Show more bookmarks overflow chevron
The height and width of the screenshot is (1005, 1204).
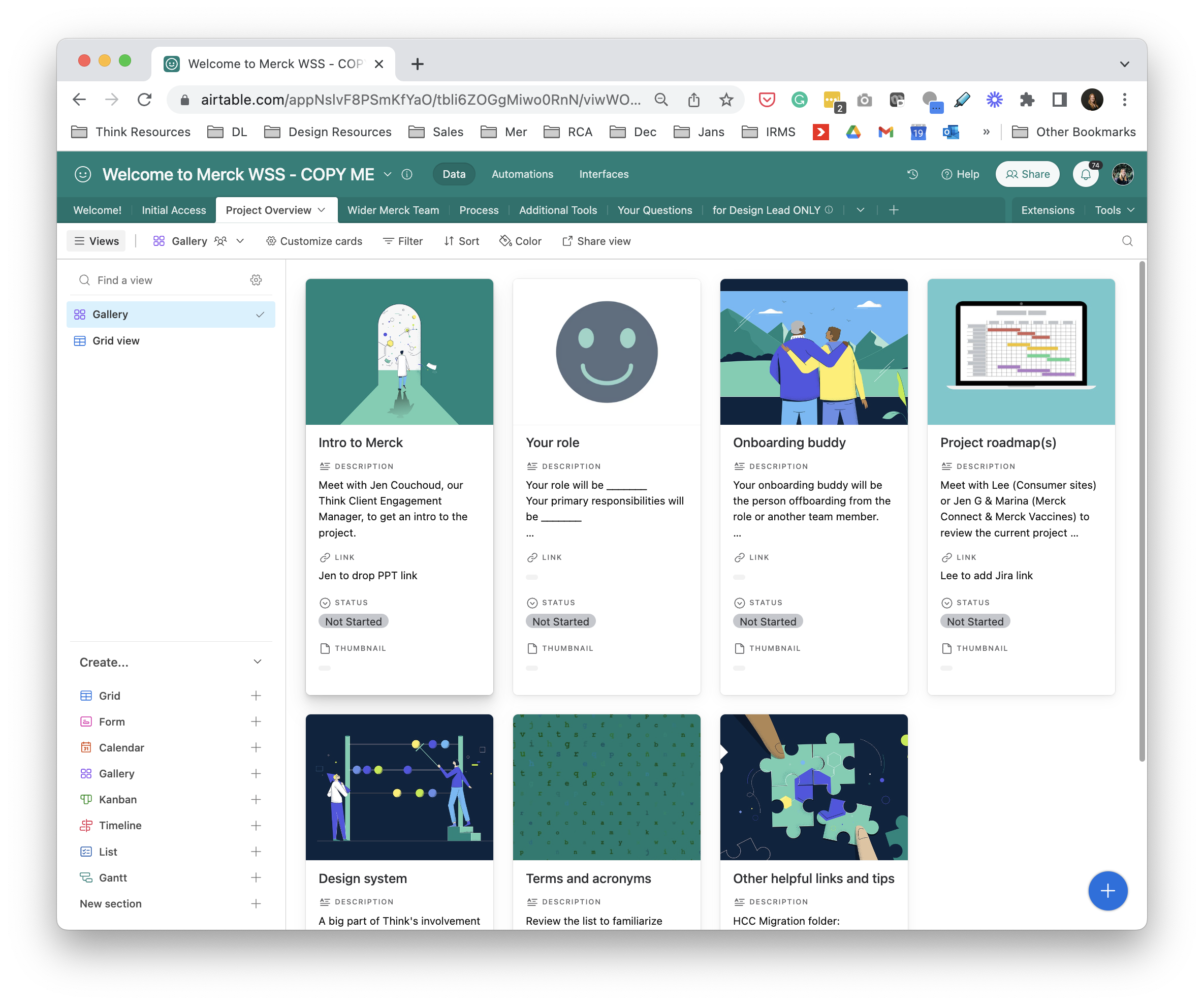coord(986,132)
